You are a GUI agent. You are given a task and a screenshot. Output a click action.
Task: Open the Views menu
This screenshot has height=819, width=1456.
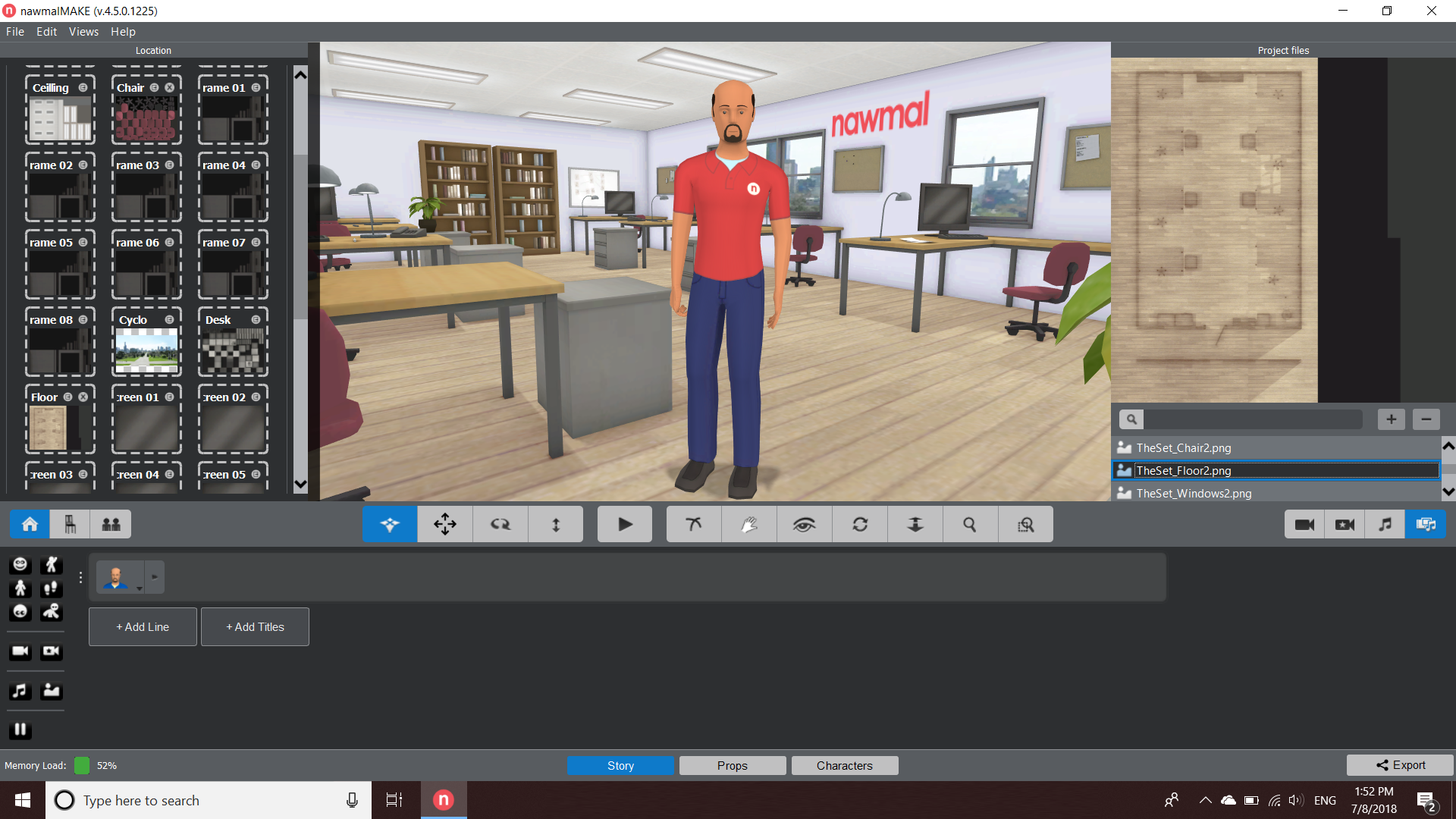coord(83,32)
